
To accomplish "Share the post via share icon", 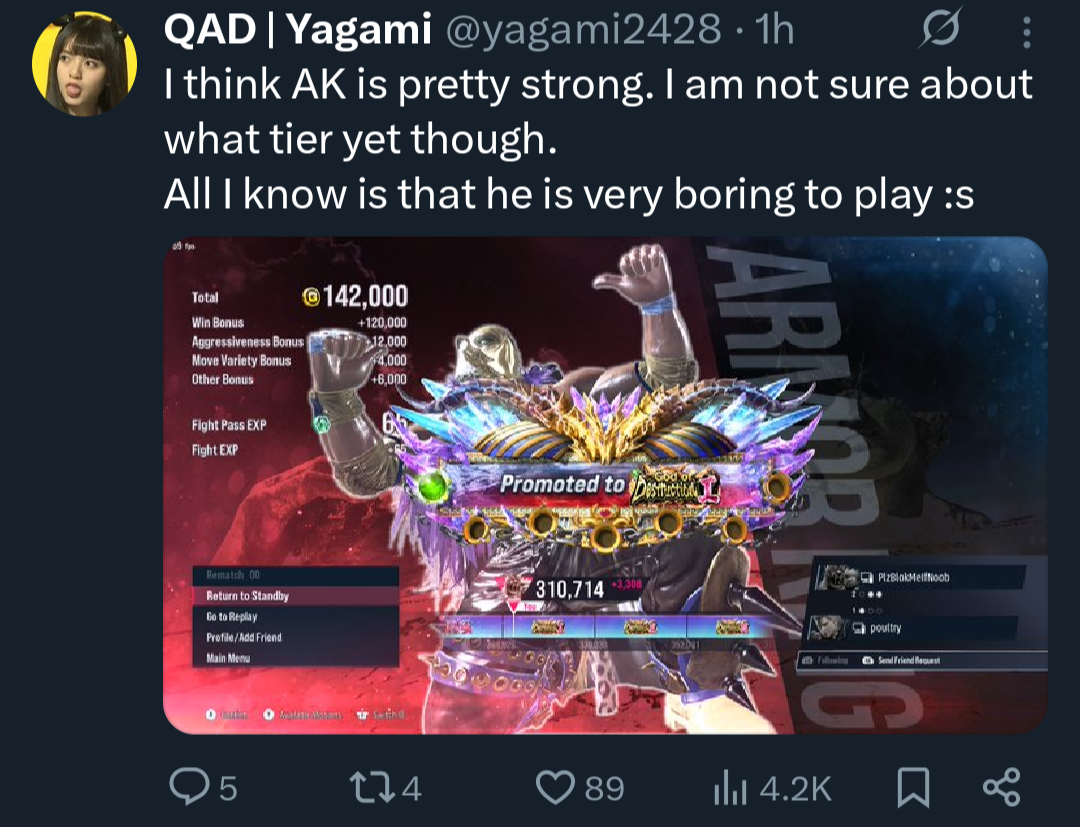I will tap(1001, 787).
